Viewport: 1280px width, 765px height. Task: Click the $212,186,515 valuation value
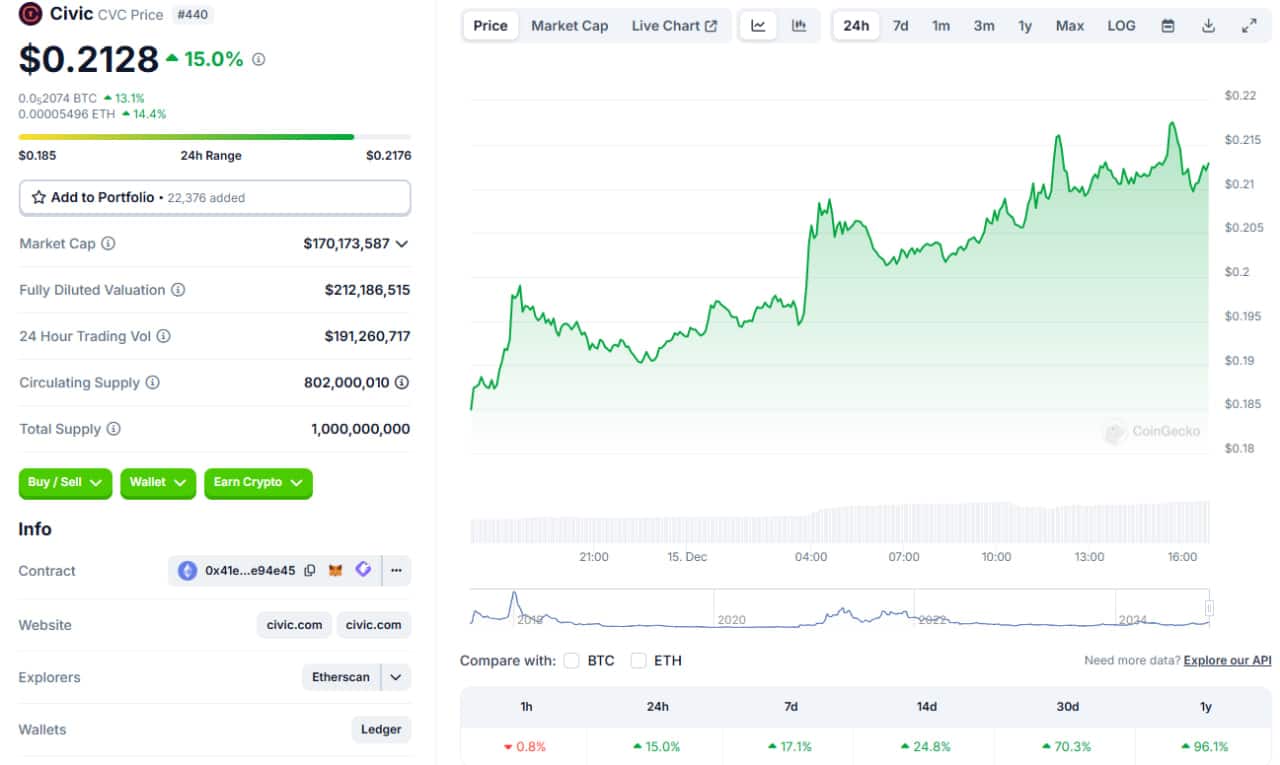pyautogui.click(x=367, y=290)
